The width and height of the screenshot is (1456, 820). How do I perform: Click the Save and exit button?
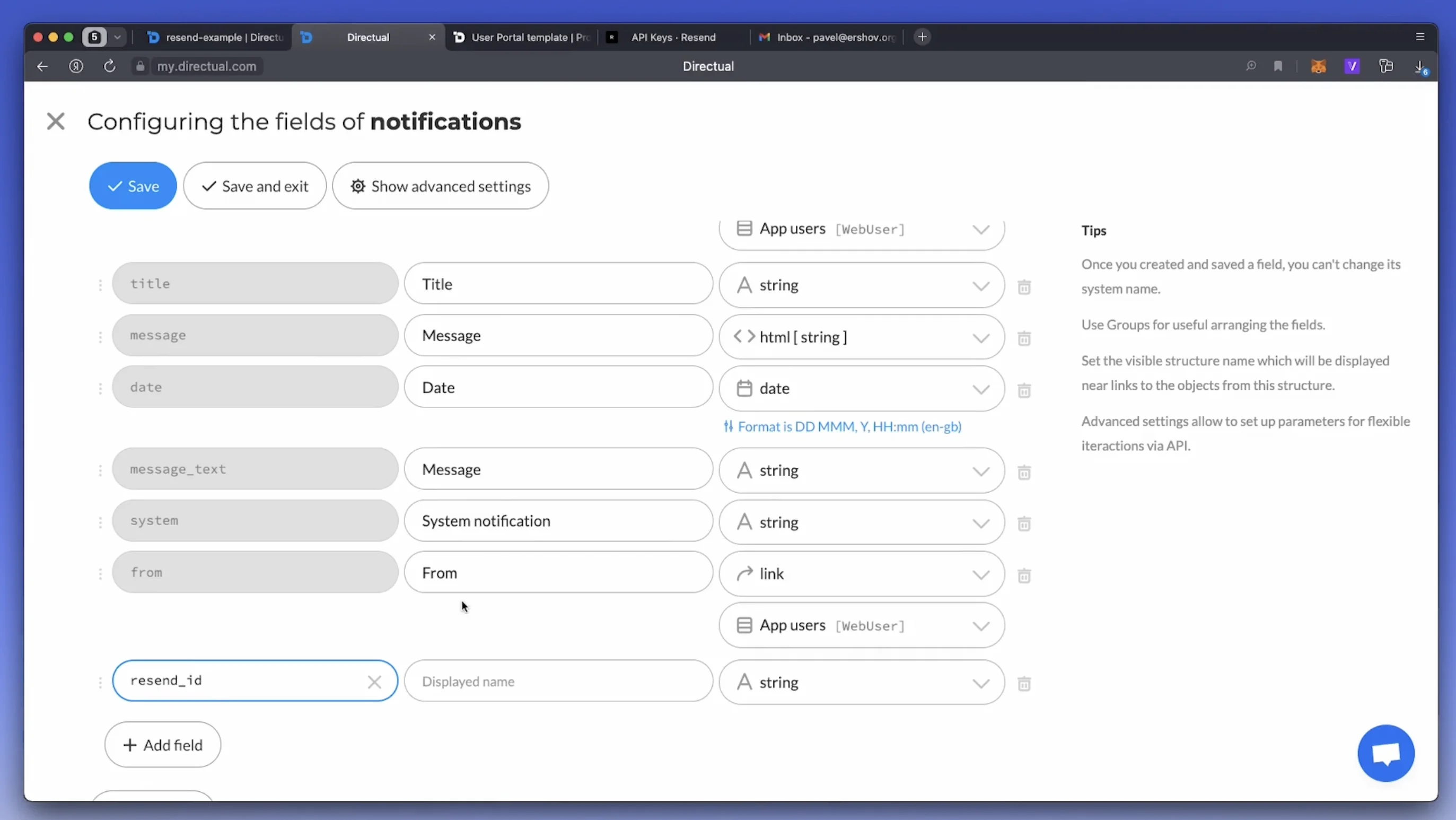pyautogui.click(x=255, y=186)
